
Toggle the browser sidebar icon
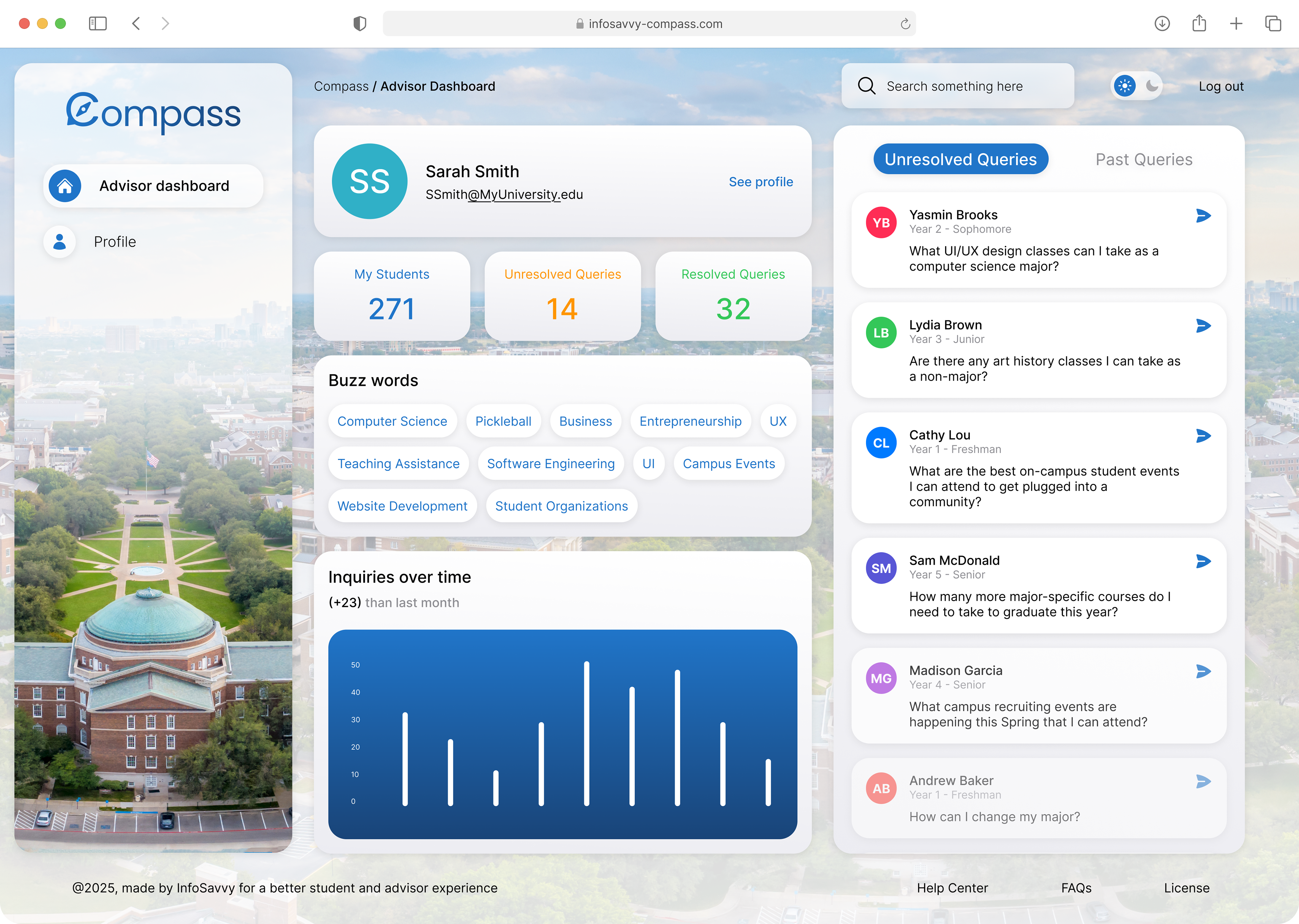(98, 23)
